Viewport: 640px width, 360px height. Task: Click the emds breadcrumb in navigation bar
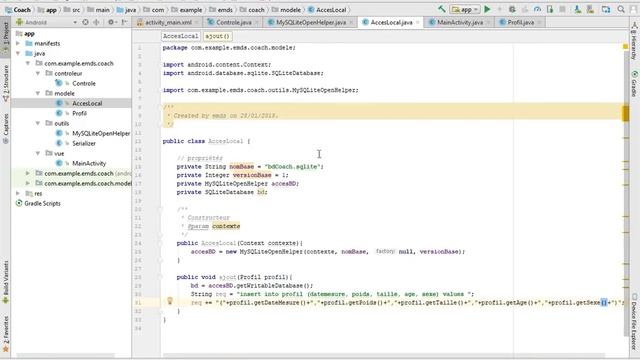pyautogui.click(x=221, y=9)
